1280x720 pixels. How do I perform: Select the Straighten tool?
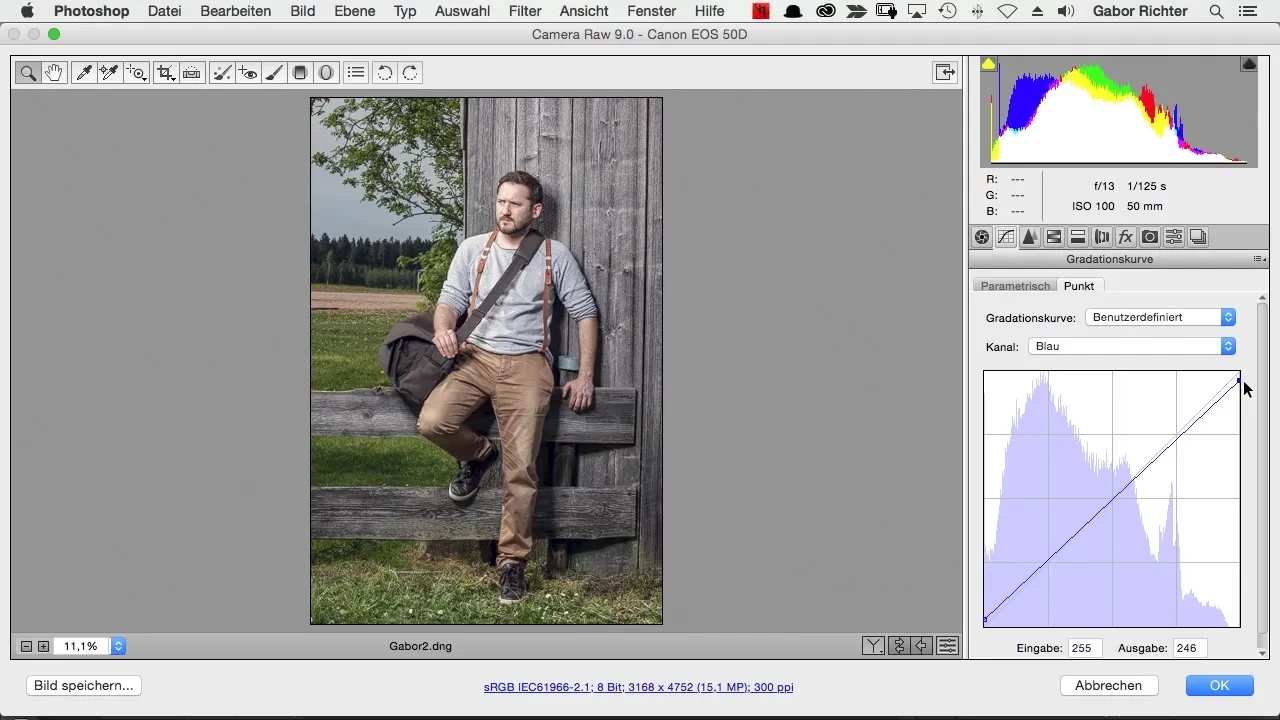point(192,73)
